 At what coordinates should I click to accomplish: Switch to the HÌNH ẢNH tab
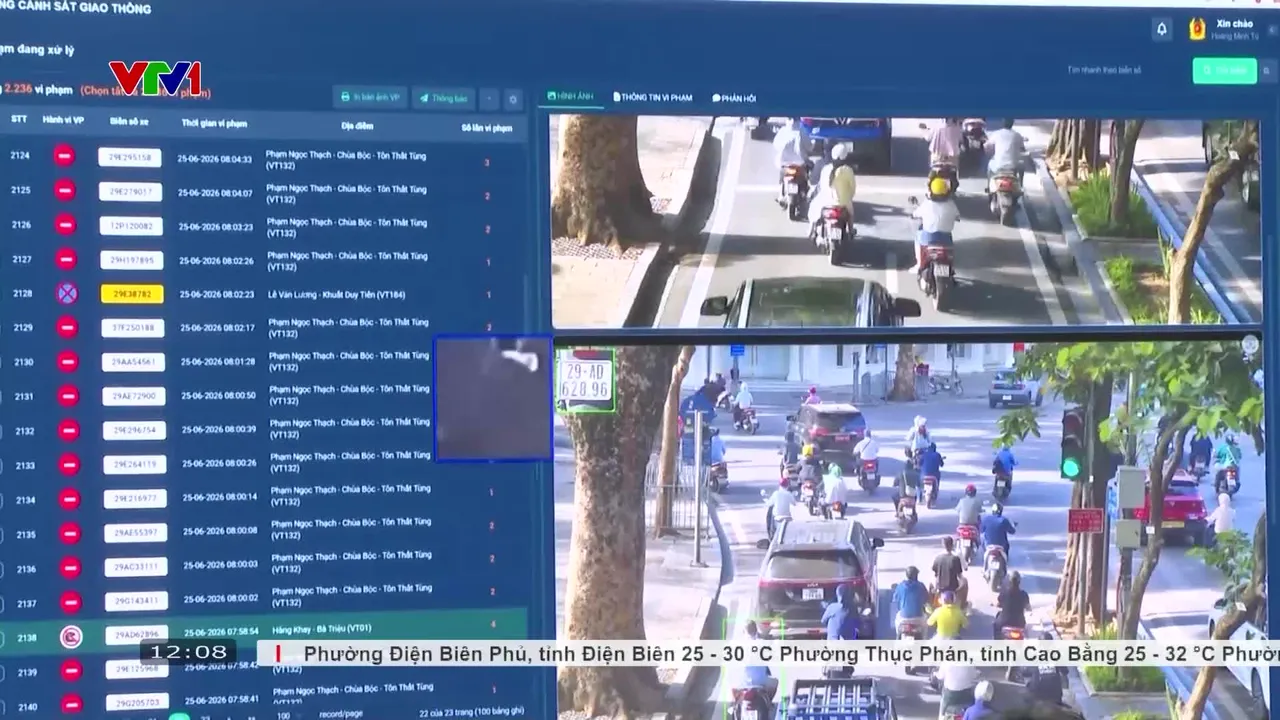[x=570, y=97]
